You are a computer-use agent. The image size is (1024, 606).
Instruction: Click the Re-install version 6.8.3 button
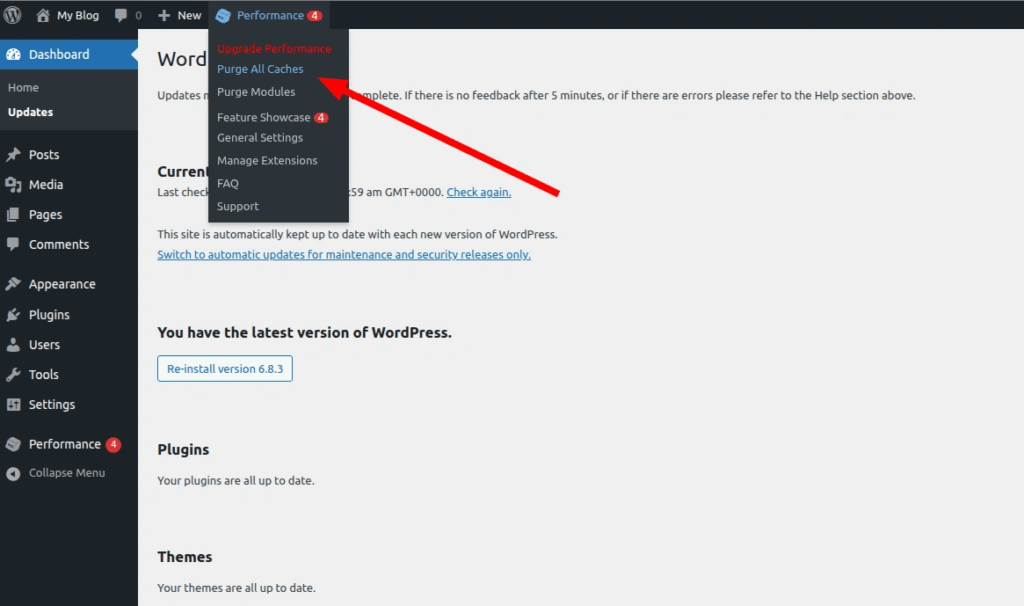[224, 368]
